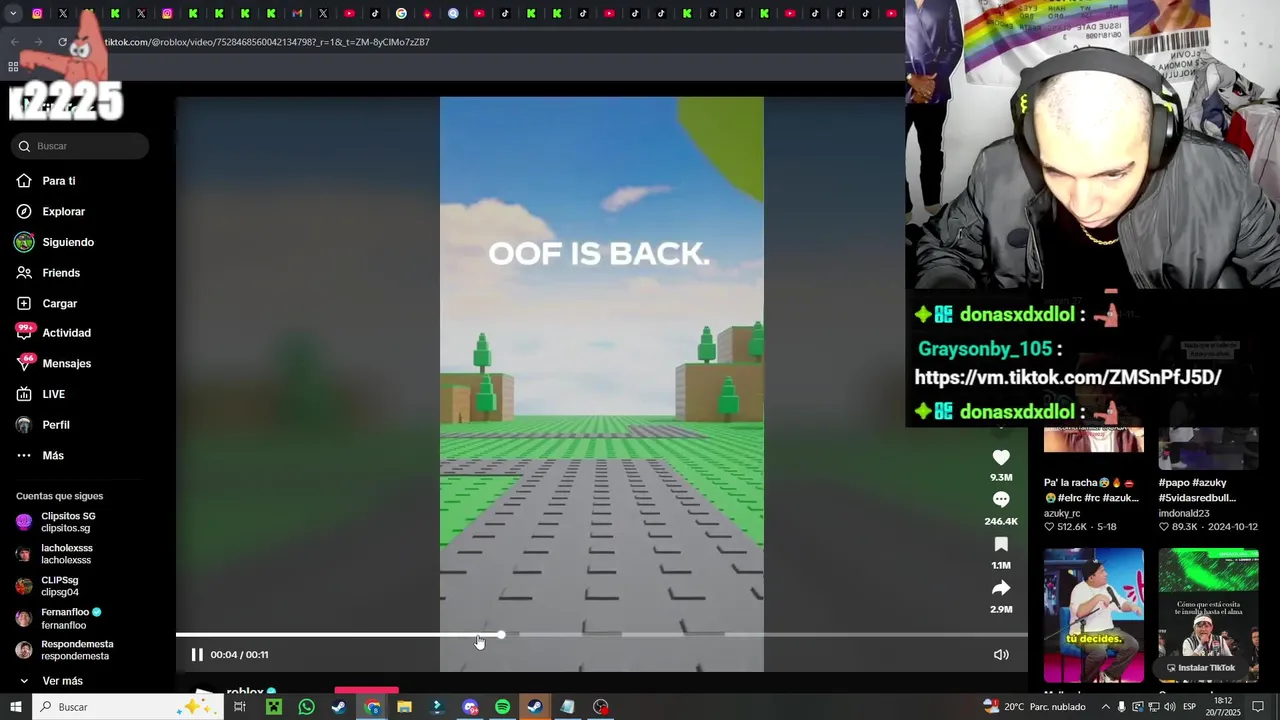Open File Explorer from the taskbar
1280x720 pixels.
pyautogui.click(x=404, y=707)
